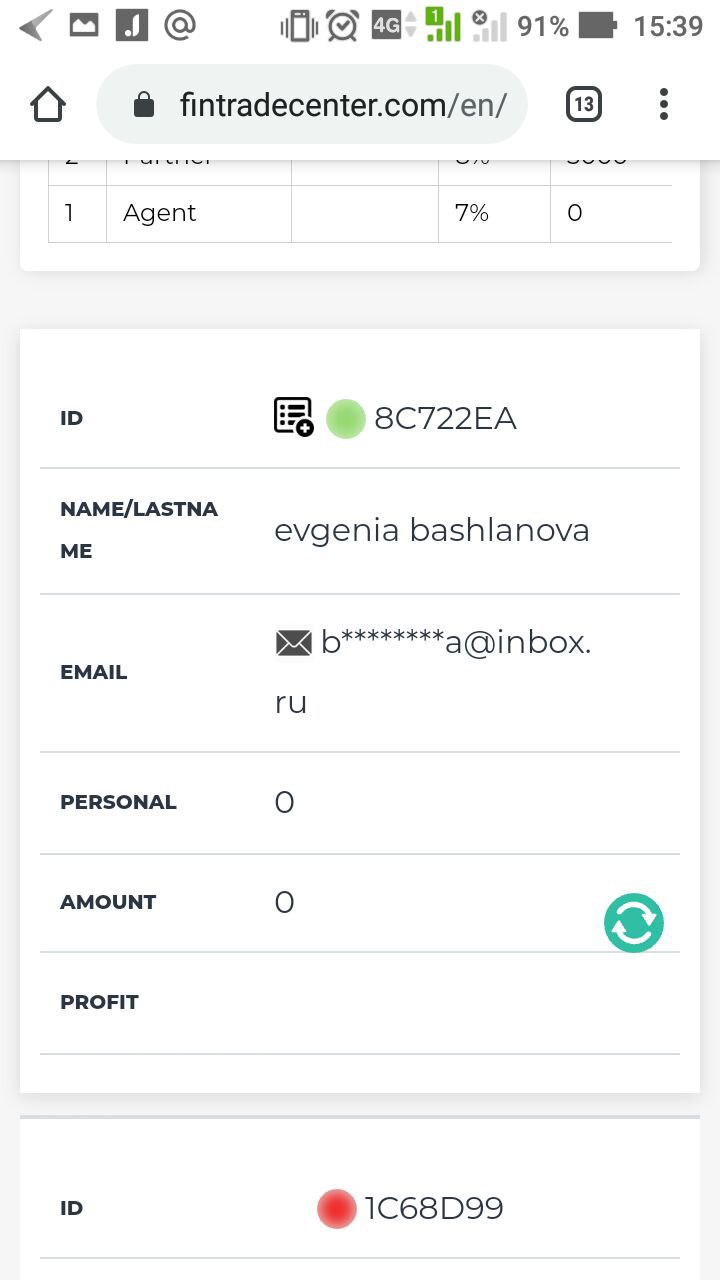The width and height of the screenshot is (720, 1280).
Task: Tap the browser home icon
Action: [48, 104]
